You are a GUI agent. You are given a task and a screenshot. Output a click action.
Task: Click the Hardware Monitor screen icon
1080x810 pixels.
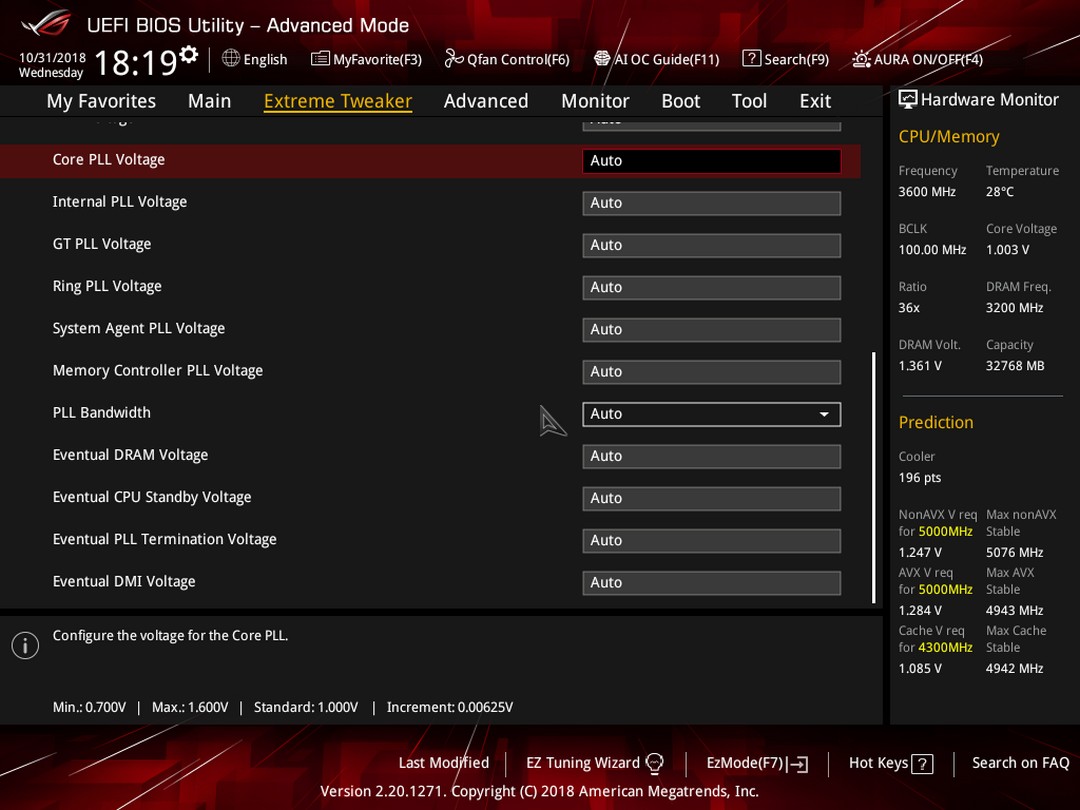point(908,99)
